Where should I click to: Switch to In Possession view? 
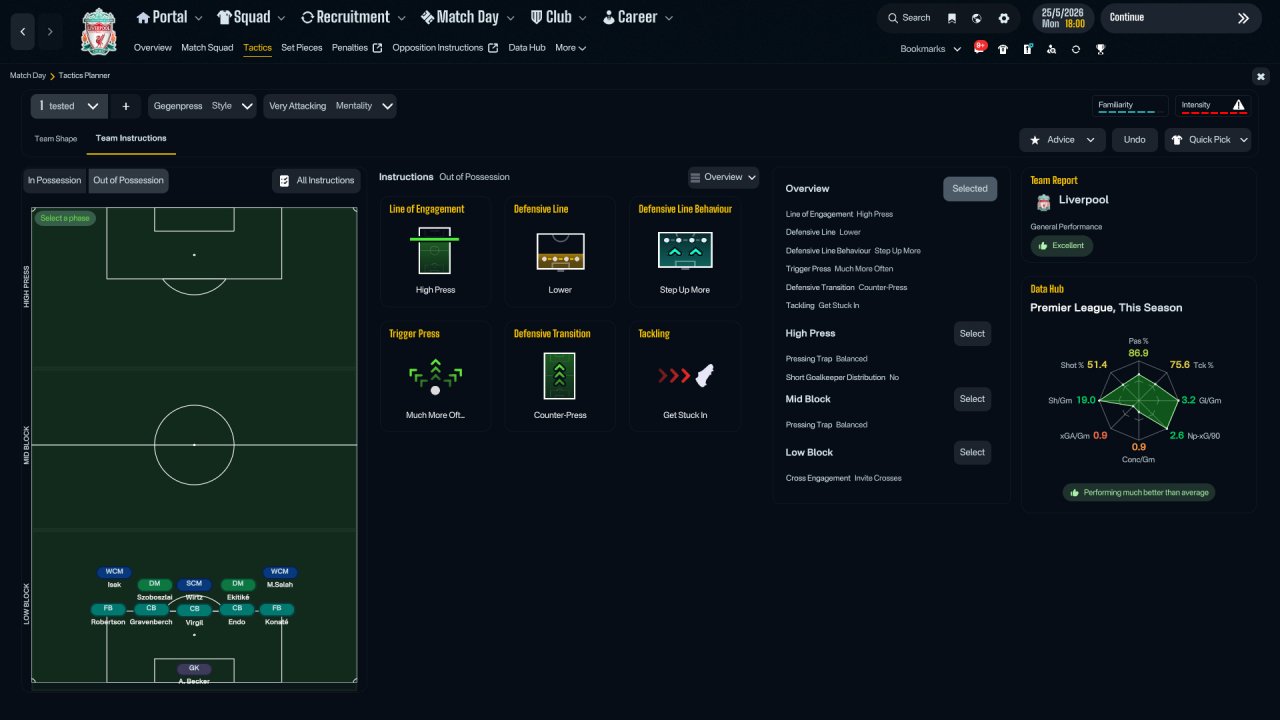tap(55, 181)
